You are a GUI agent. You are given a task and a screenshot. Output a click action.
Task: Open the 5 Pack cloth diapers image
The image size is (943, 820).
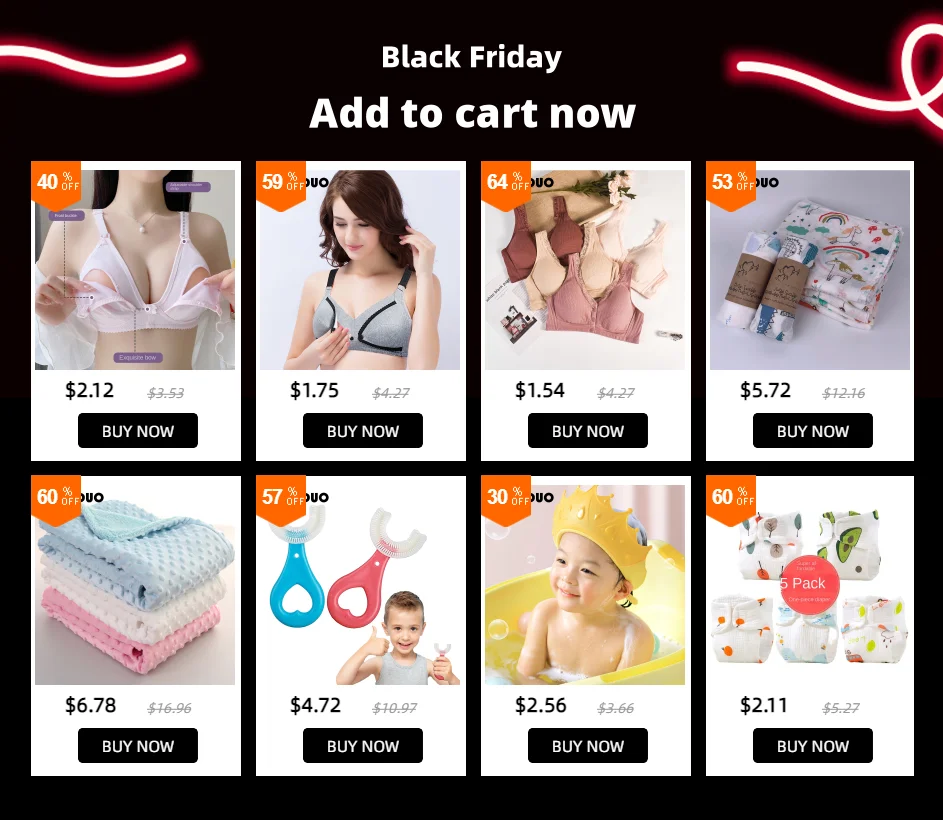(809, 585)
